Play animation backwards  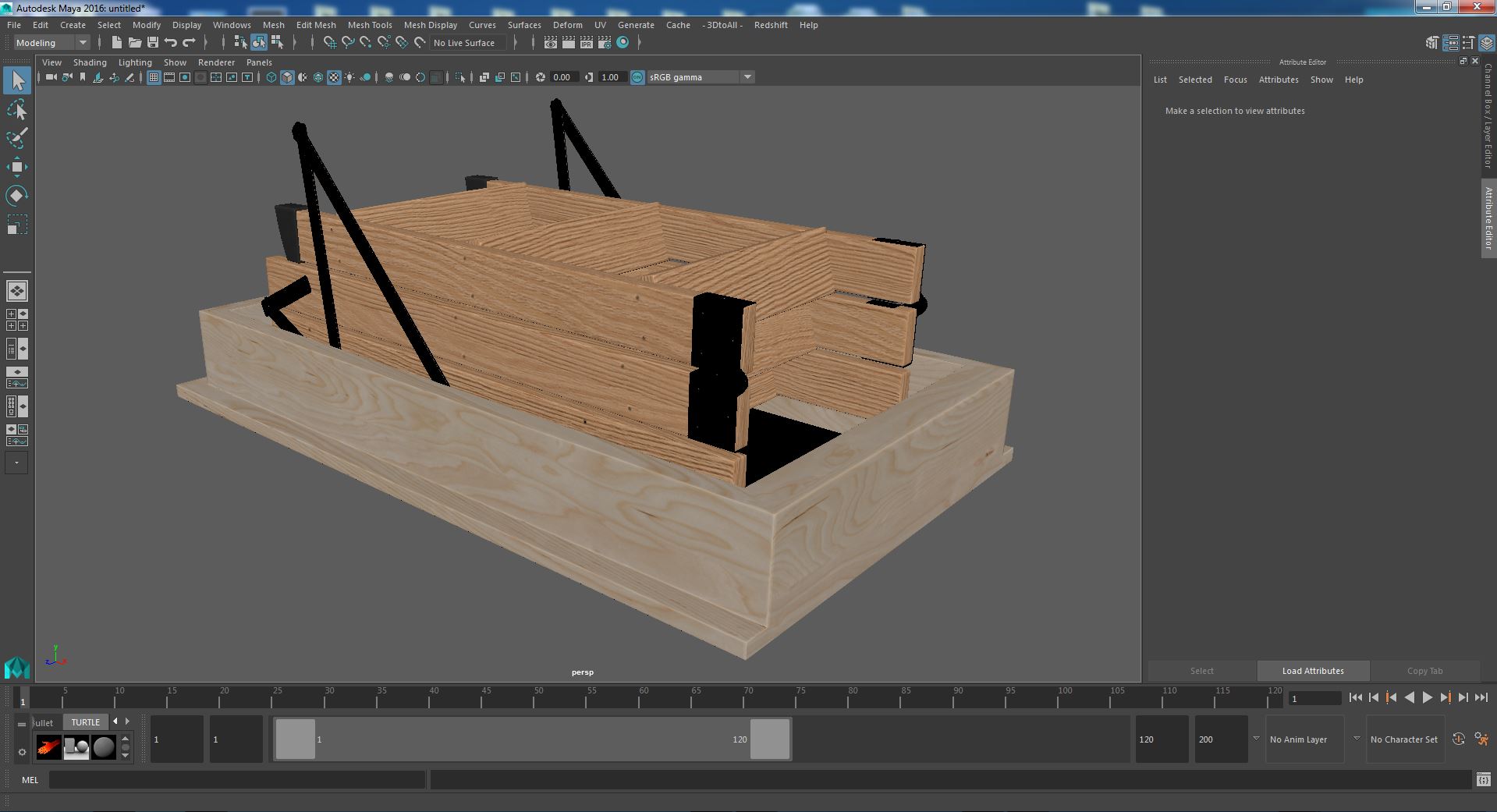pyautogui.click(x=1409, y=698)
